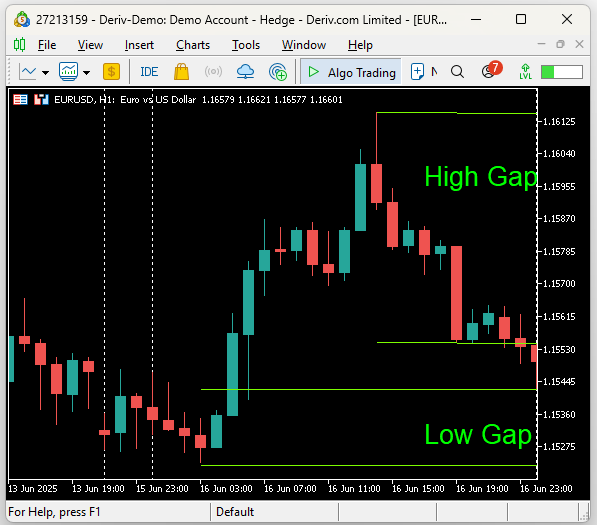Click the EURUSD, H1 chart title text
The width and height of the screenshot is (597, 525).
coord(85,100)
